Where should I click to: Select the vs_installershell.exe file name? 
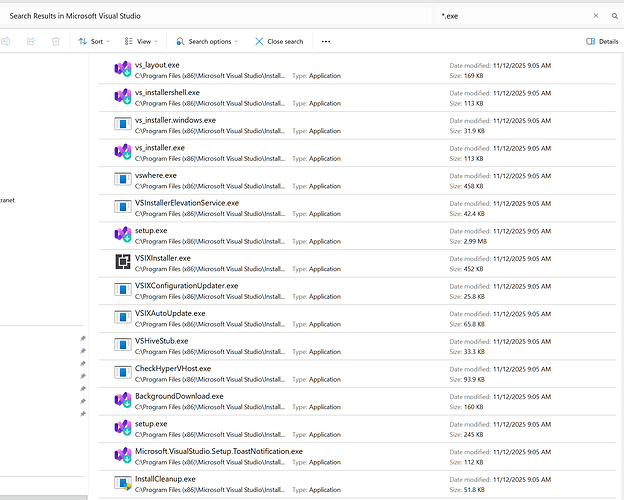[167, 92]
